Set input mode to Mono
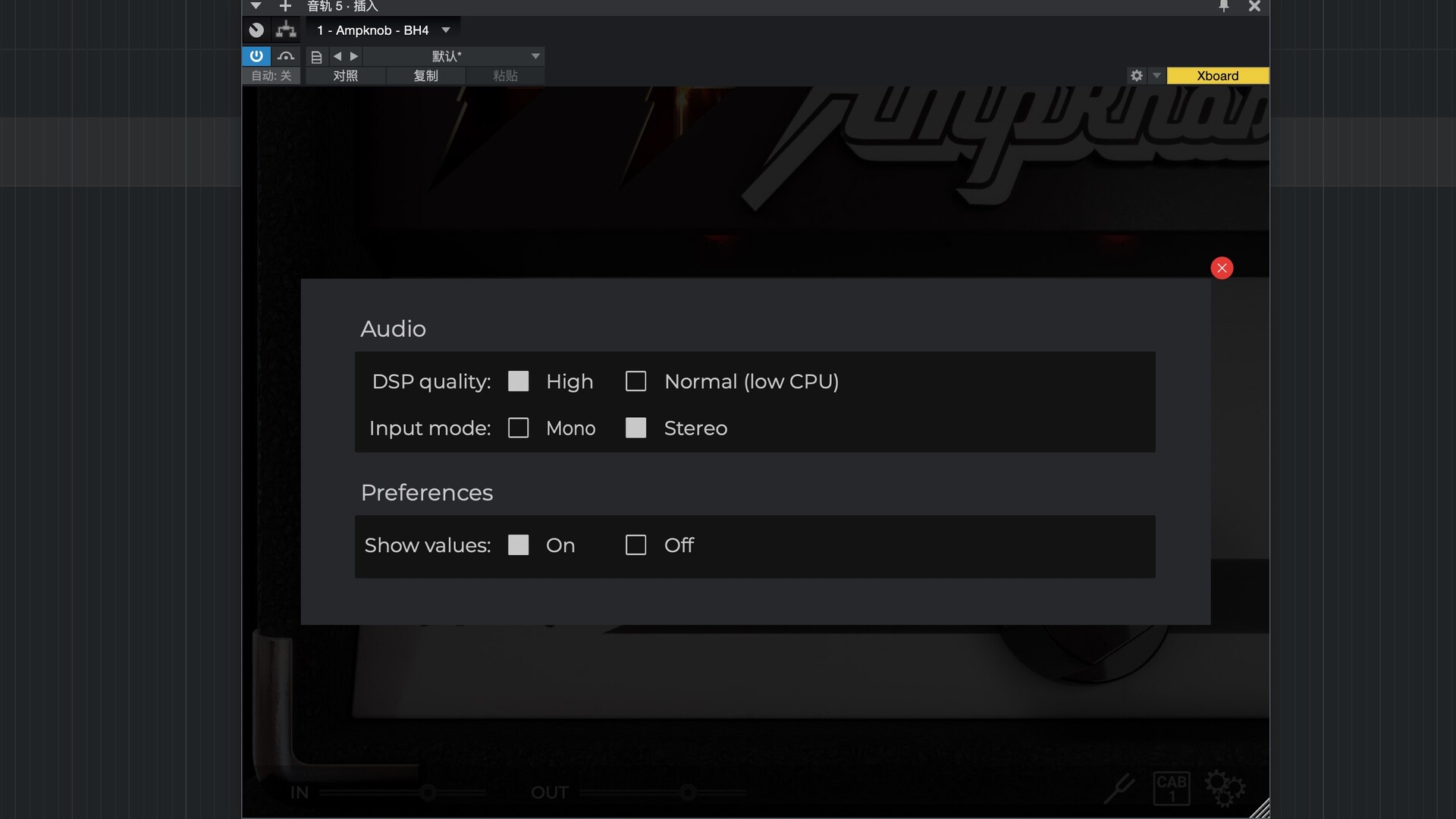Viewport: 1456px width, 819px height. pyautogui.click(x=518, y=428)
